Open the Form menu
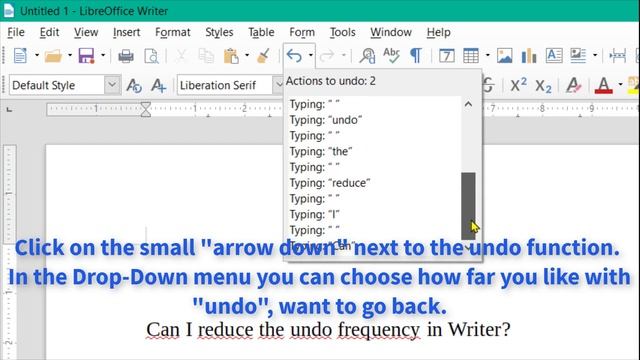Image resolution: width=640 pixels, height=360 pixels. 302,32
